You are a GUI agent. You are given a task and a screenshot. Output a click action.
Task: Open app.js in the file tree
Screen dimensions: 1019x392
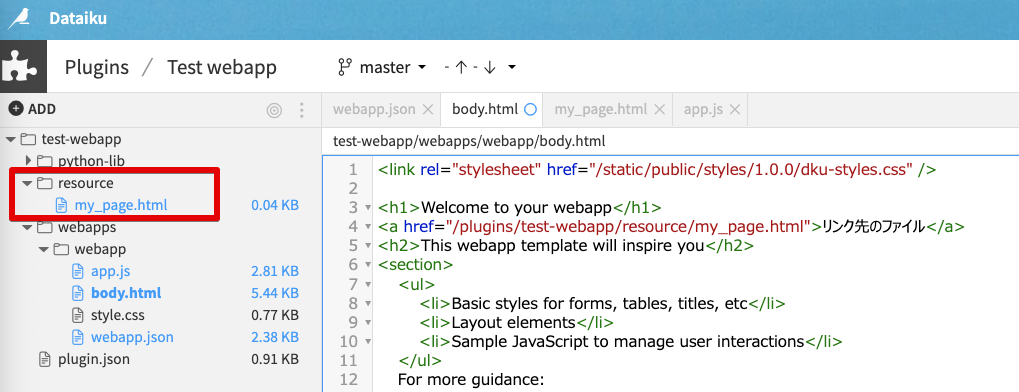click(x=110, y=271)
